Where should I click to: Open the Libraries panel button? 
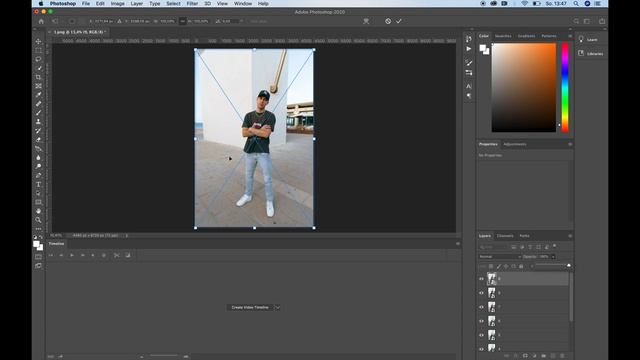click(591, 53)
